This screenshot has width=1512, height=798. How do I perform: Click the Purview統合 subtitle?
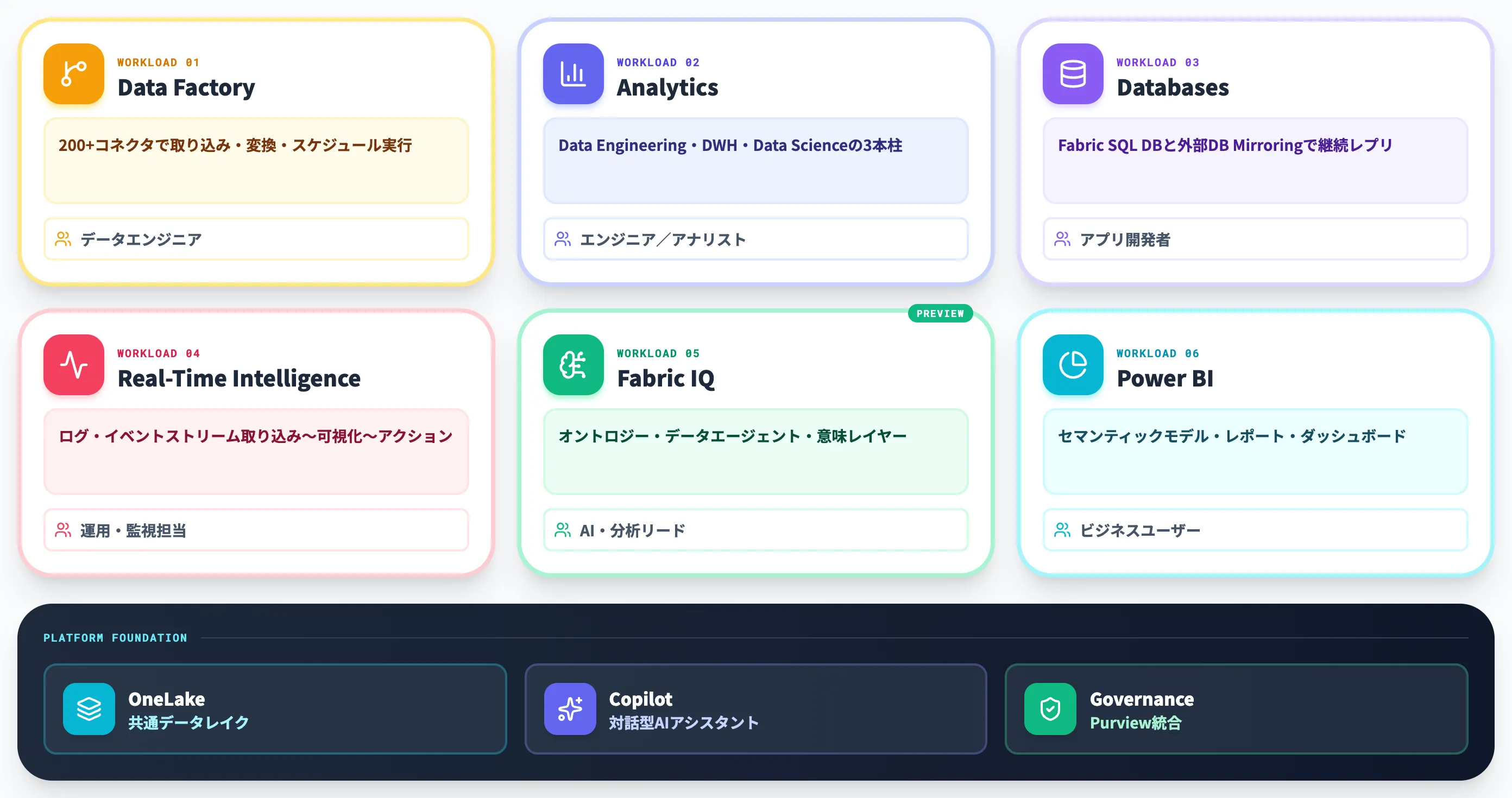pyautogui.click(x=1135, y=723)
